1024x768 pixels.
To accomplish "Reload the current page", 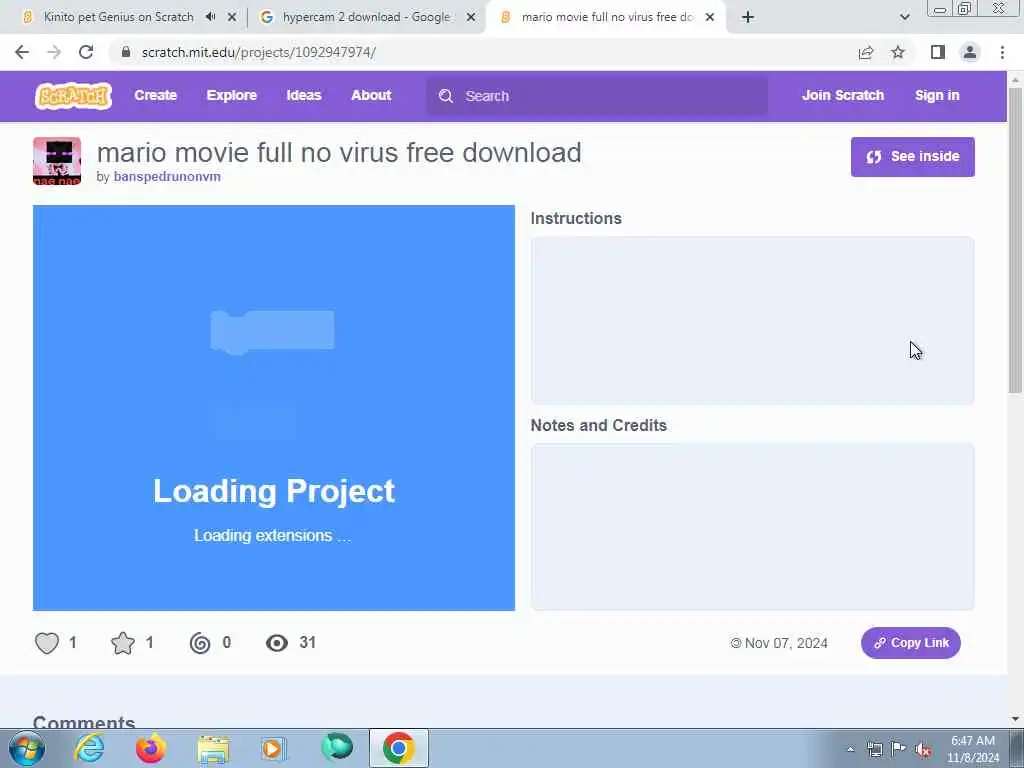I will click(x=86, y=52).
